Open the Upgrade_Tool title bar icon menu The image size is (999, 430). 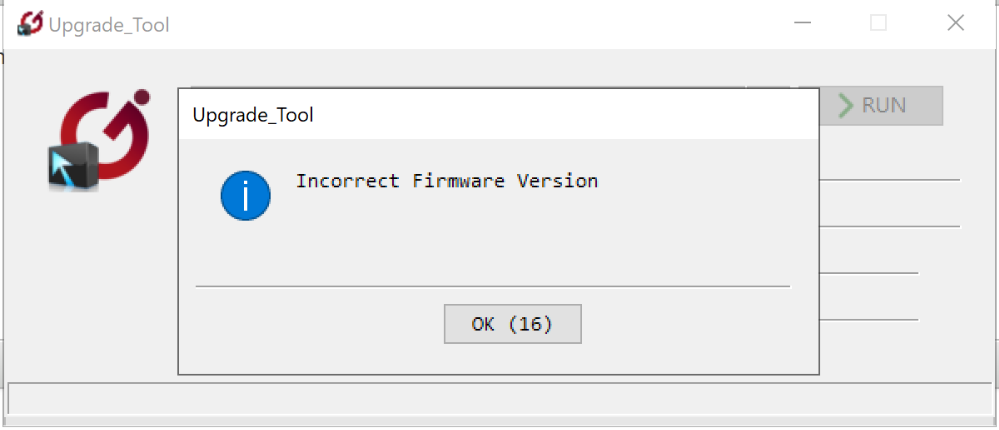pyautogui.click(x=30, y=25)
